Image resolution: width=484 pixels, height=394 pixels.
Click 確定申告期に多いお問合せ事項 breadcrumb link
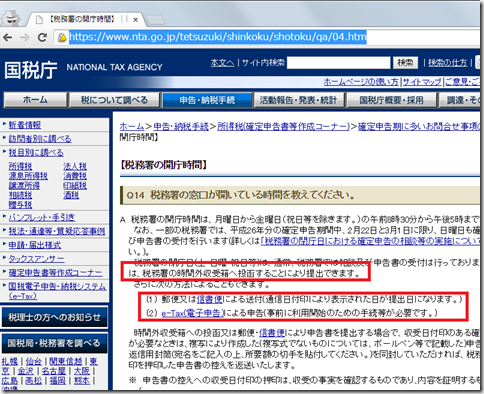(419, 127)
